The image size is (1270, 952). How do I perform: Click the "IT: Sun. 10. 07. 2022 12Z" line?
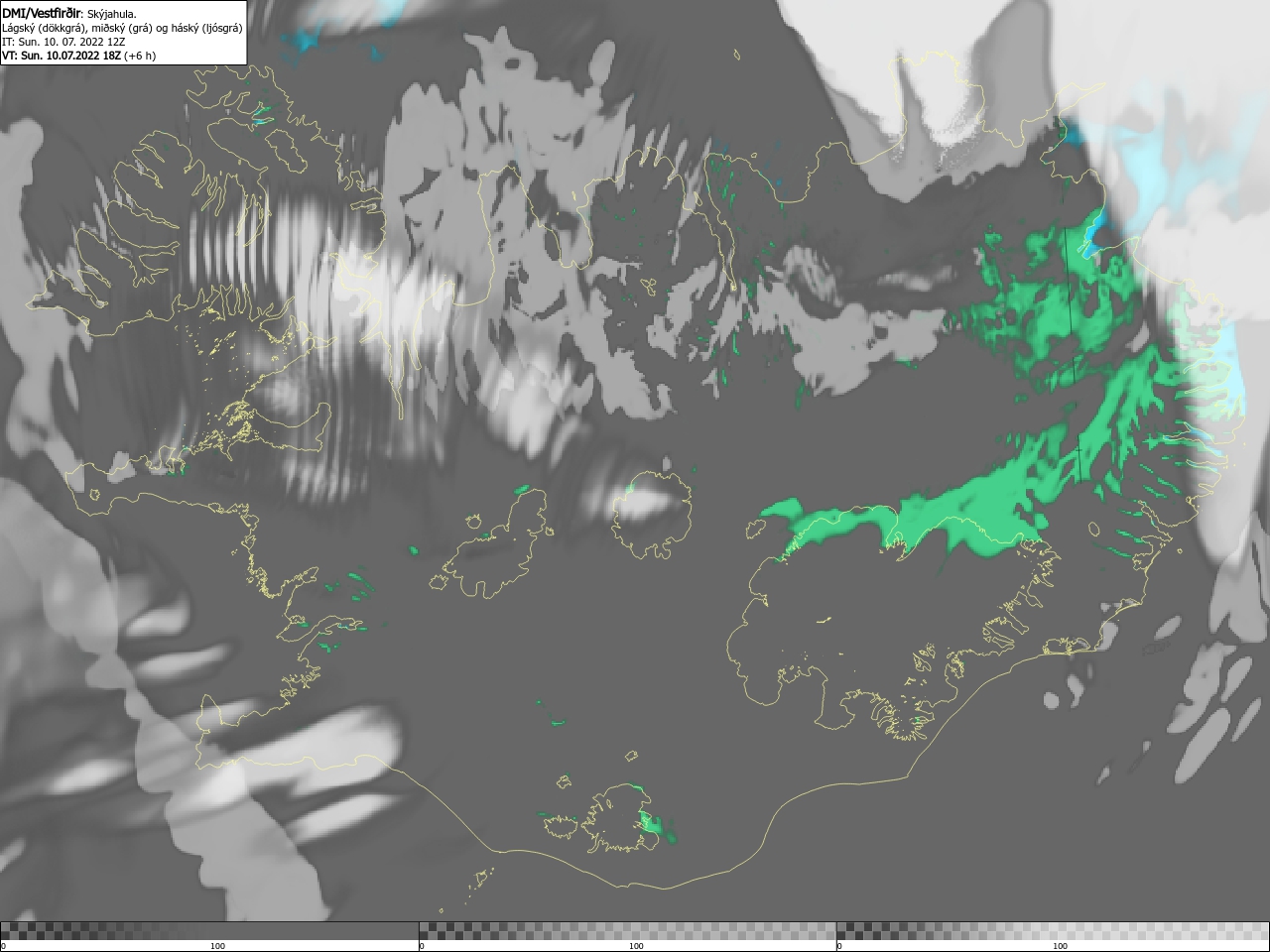tap(63, 42)
